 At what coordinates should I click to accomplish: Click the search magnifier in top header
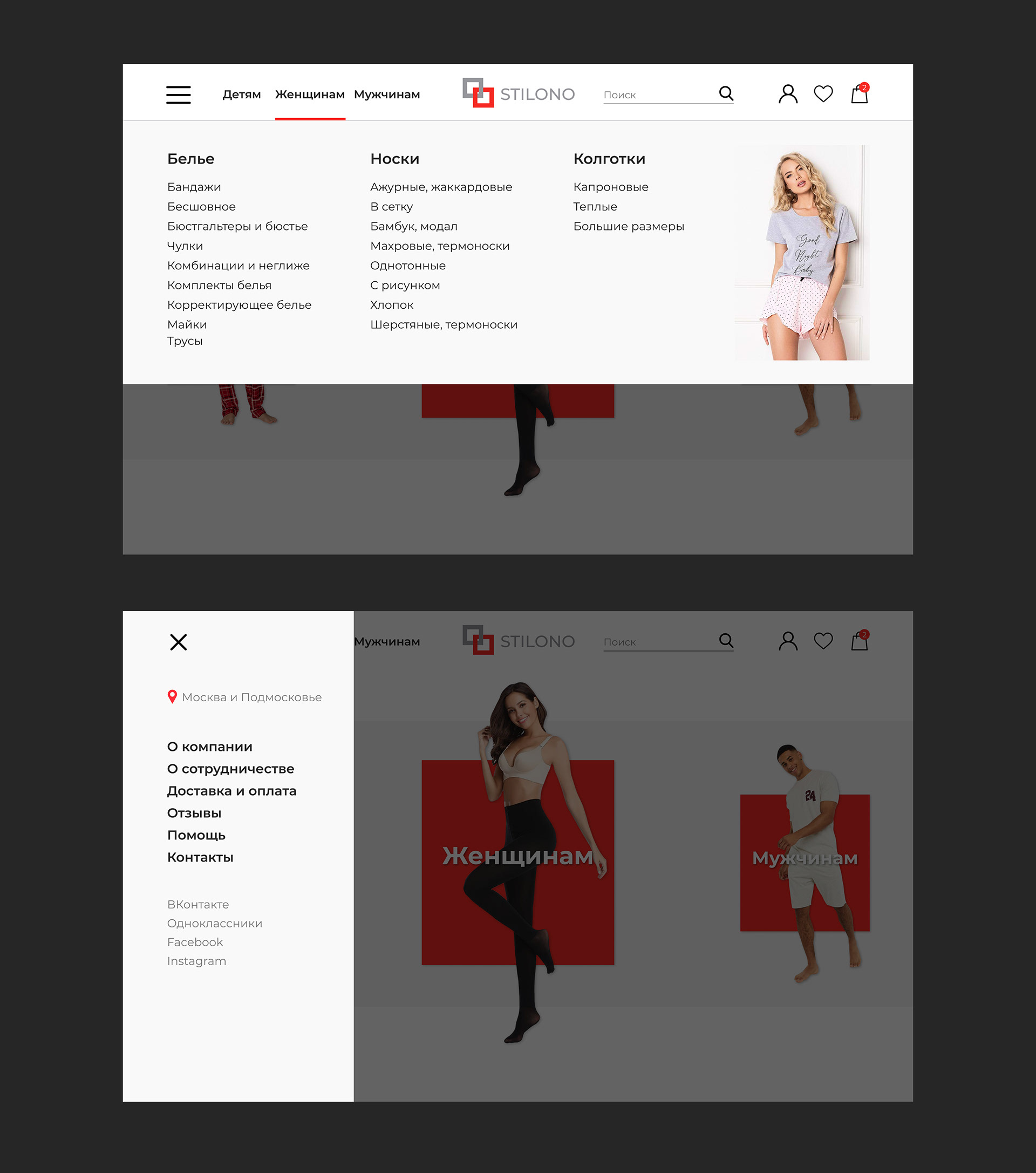(726, 93)
